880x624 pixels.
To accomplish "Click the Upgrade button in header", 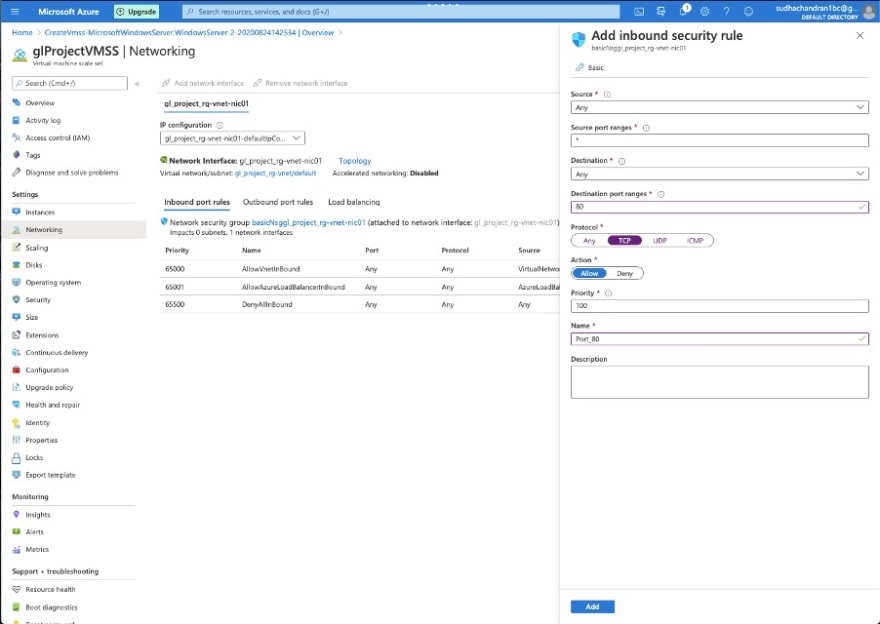I will tap(136, 11).
